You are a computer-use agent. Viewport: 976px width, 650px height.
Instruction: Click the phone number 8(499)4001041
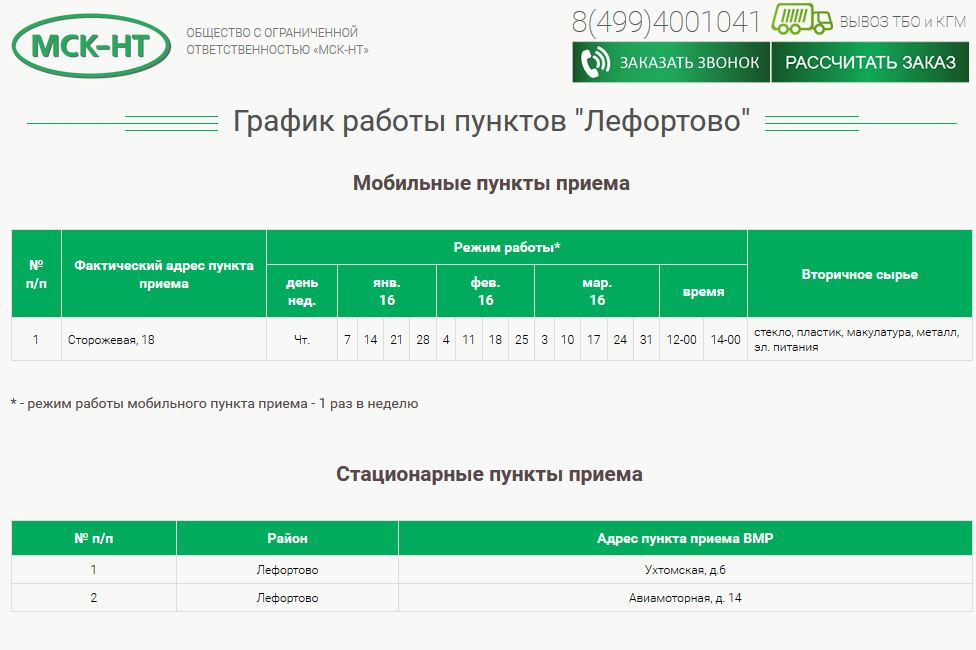[x=666, y=22]
